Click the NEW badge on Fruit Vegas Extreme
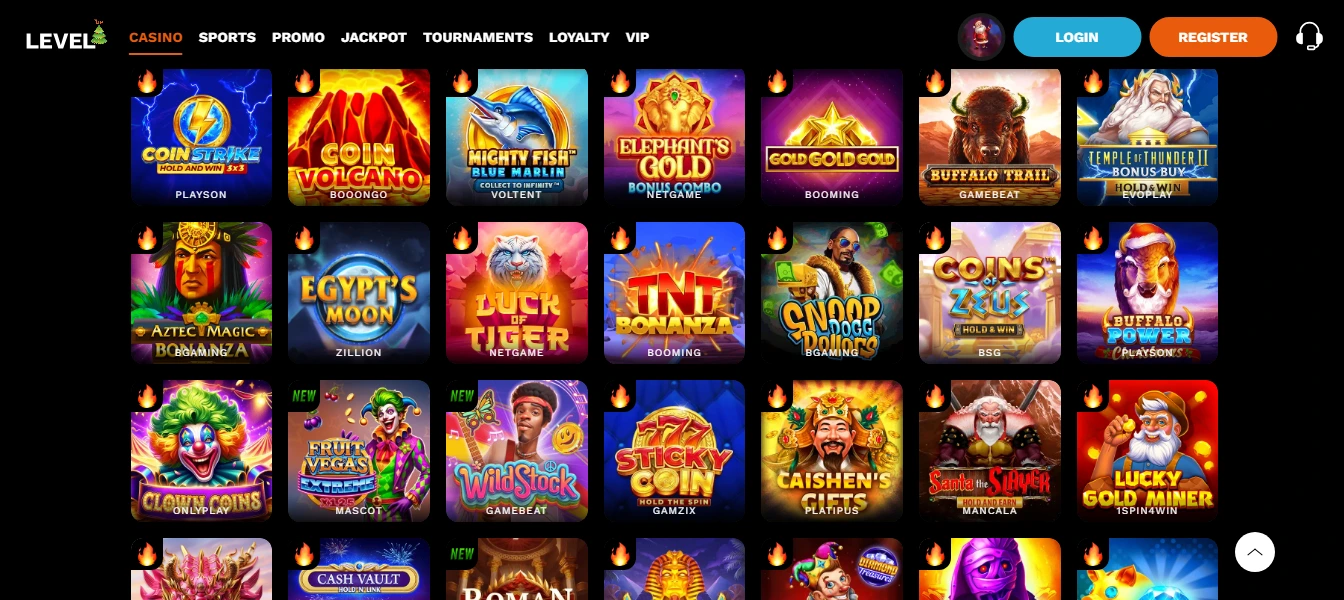The height and width of the screenshot is (600, 1344). (x=304, y=396)
